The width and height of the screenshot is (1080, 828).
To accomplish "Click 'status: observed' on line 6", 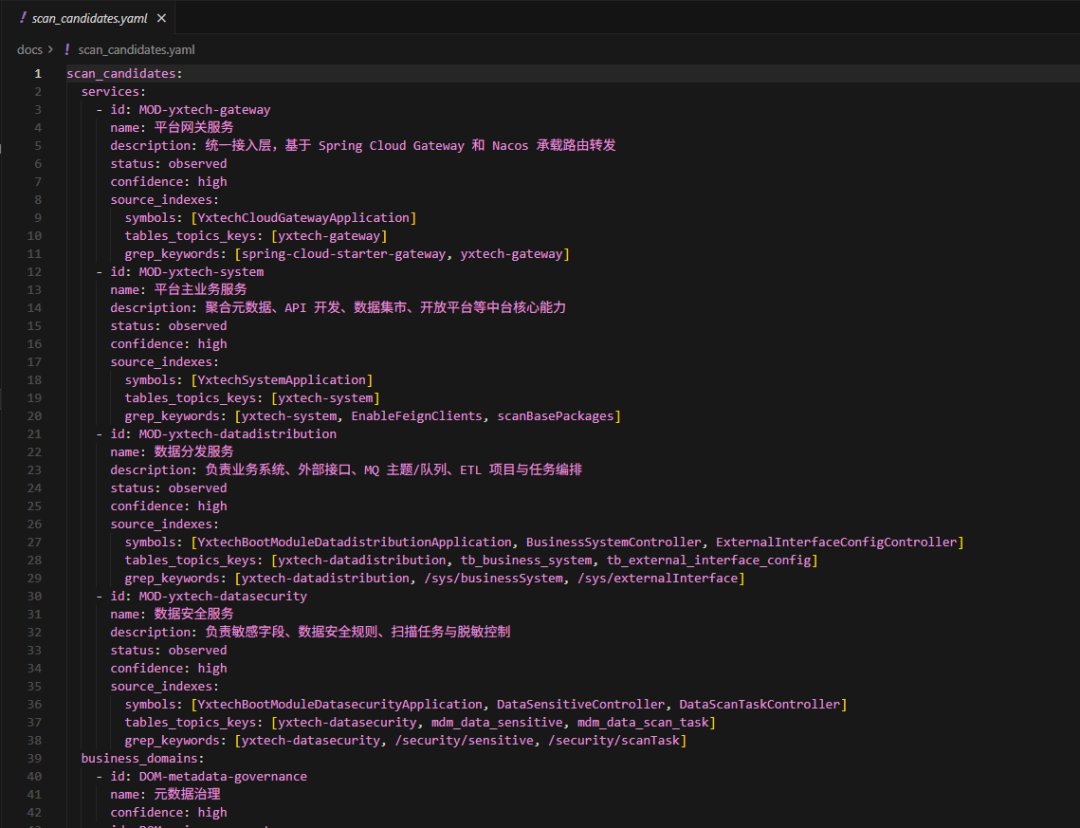I will pyautogui.click(x=169, y=164).
